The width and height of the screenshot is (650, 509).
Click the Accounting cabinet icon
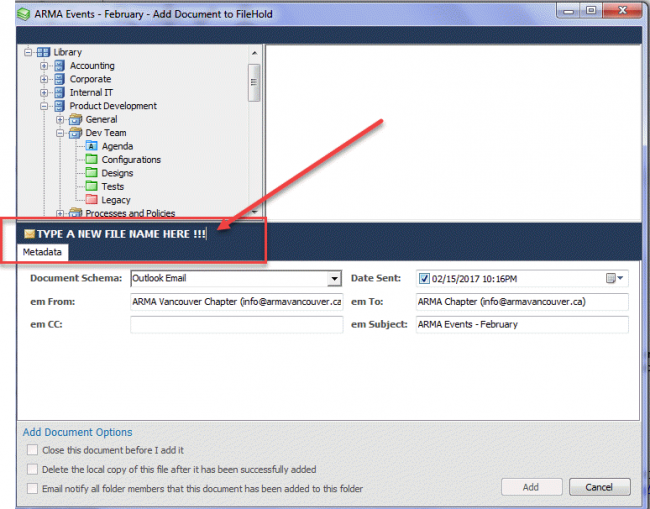click(59, 65)
